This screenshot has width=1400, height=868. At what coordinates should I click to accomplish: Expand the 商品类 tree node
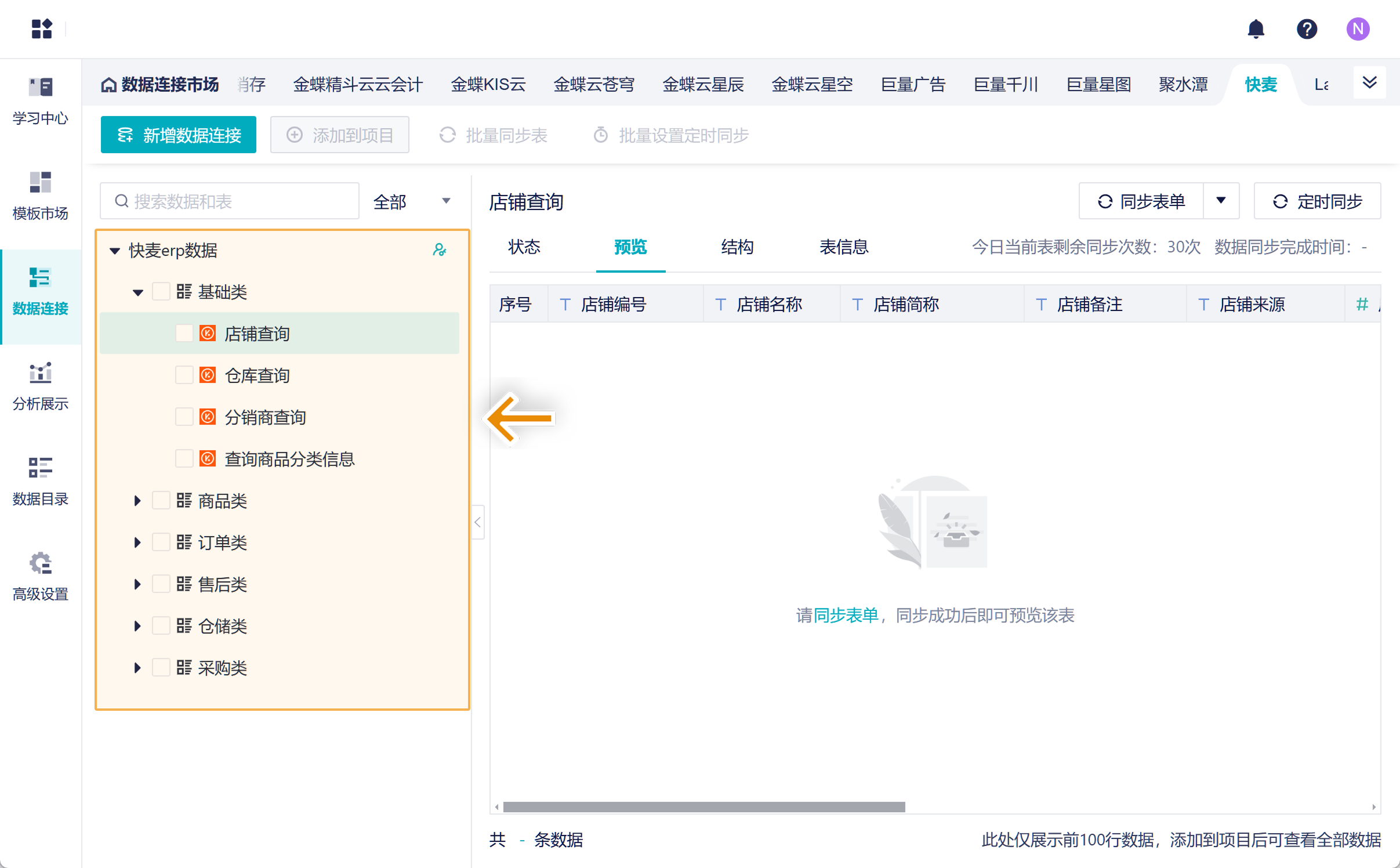click(x=137, y=501)
